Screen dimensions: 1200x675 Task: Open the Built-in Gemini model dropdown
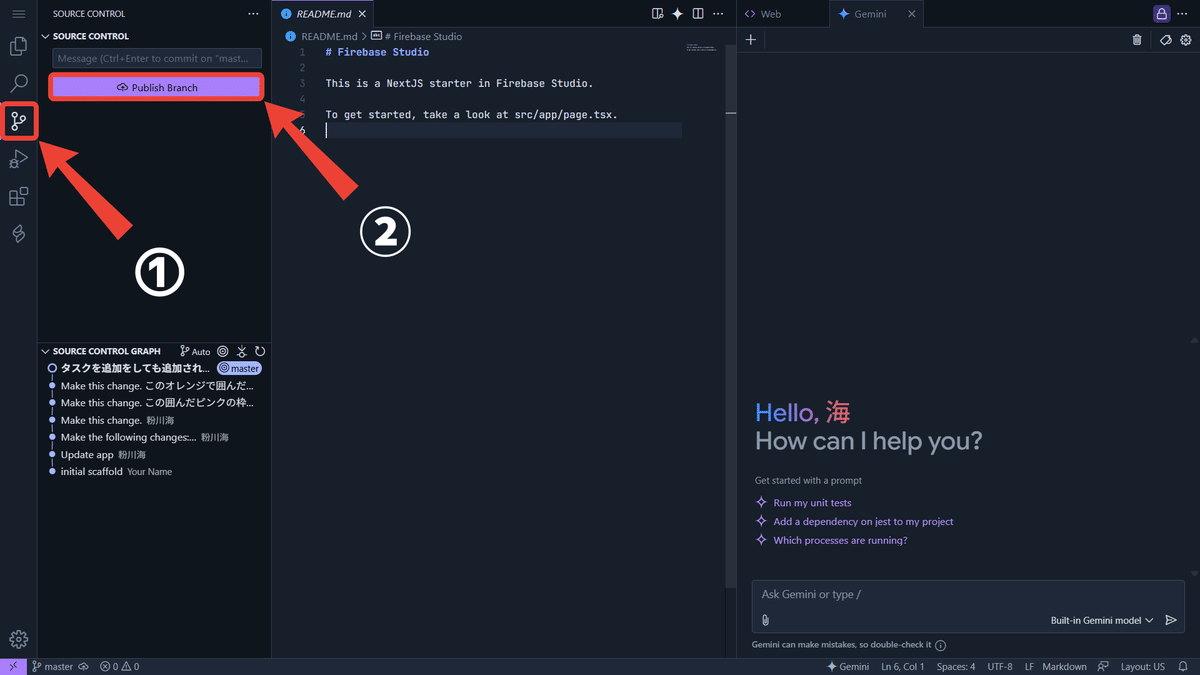click(x=1102, y=620)
